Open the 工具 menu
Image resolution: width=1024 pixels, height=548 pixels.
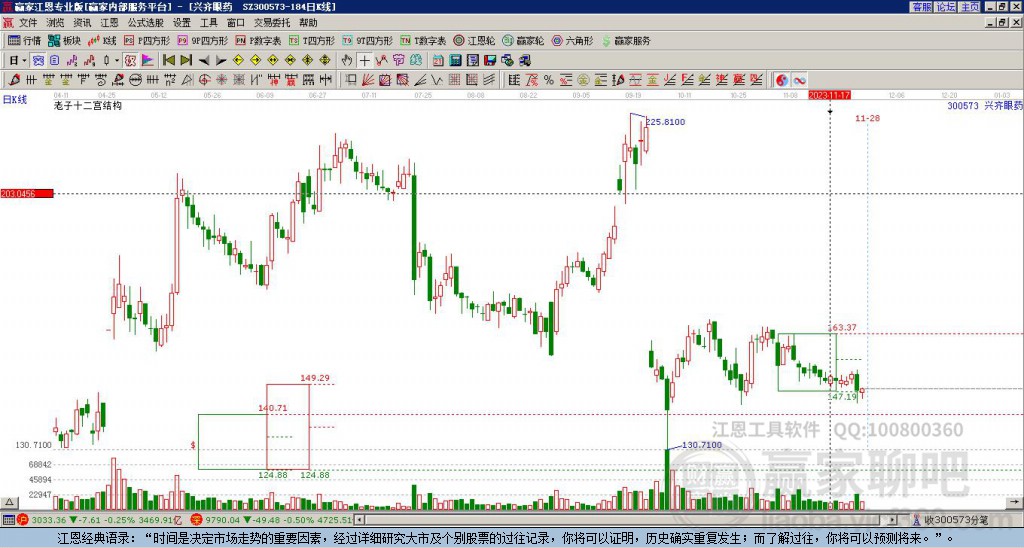tap(208, 23)
